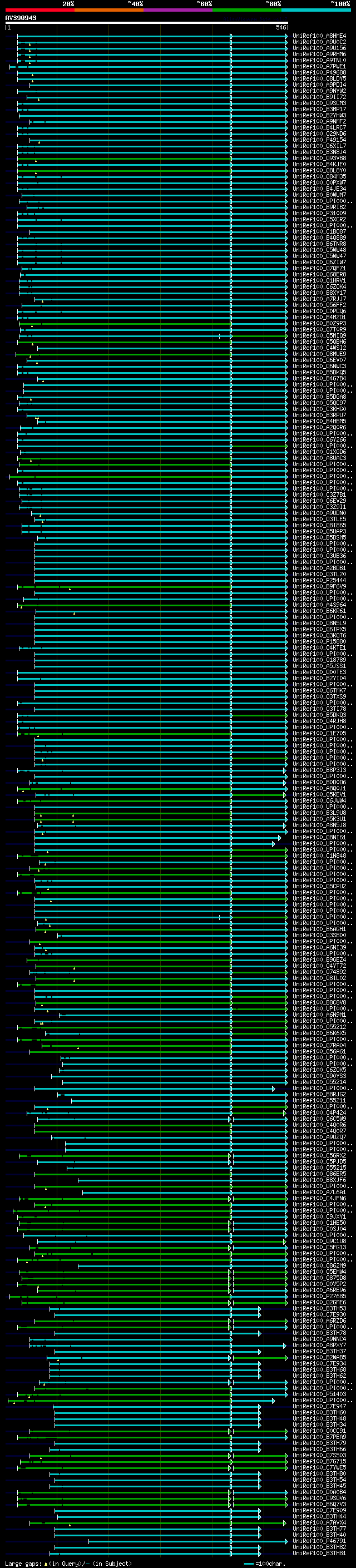
Task: Select the UniRef100_A8UAC3 label
Action: point(319,458)
